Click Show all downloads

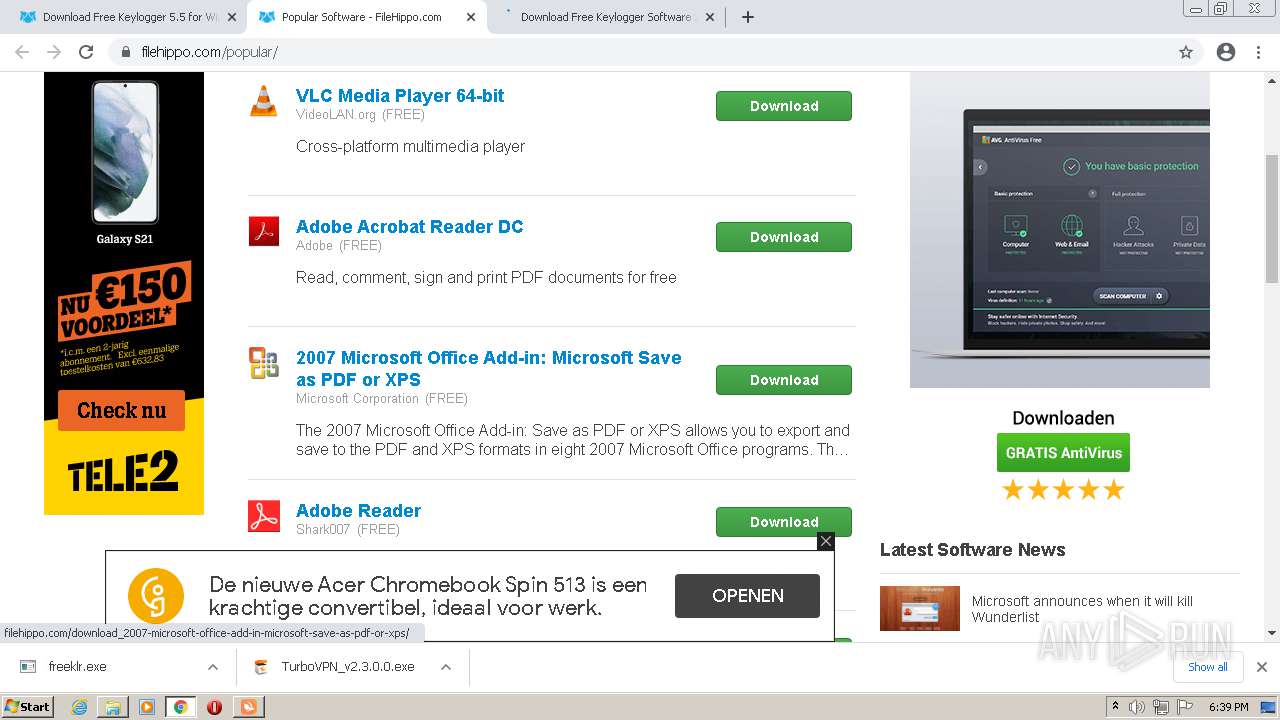pyautogui.click(x=1207, y=667)
